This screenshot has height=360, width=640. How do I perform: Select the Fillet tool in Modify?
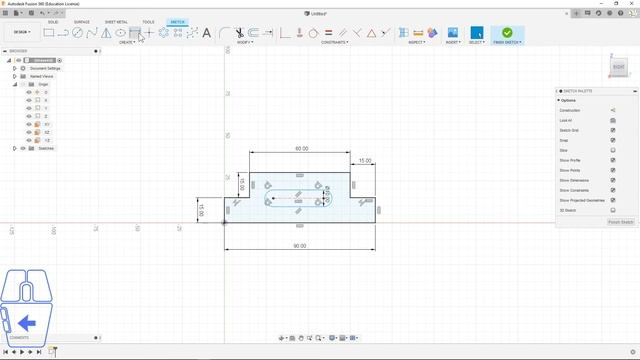pos(224,33)
